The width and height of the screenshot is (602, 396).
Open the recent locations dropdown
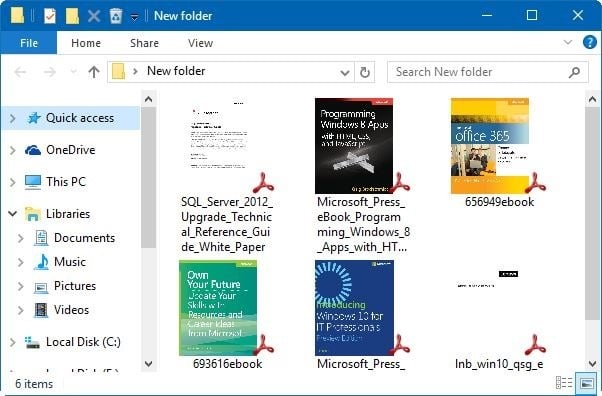(73, 72)
